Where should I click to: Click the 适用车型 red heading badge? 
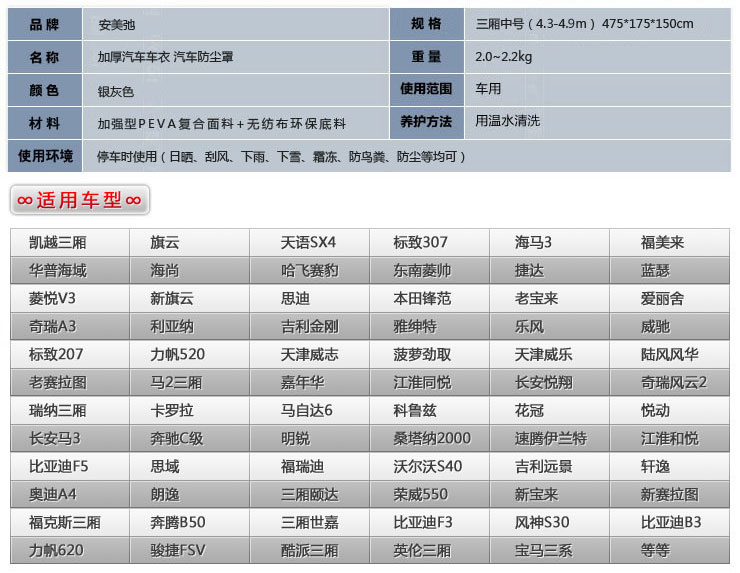point(80,200)
